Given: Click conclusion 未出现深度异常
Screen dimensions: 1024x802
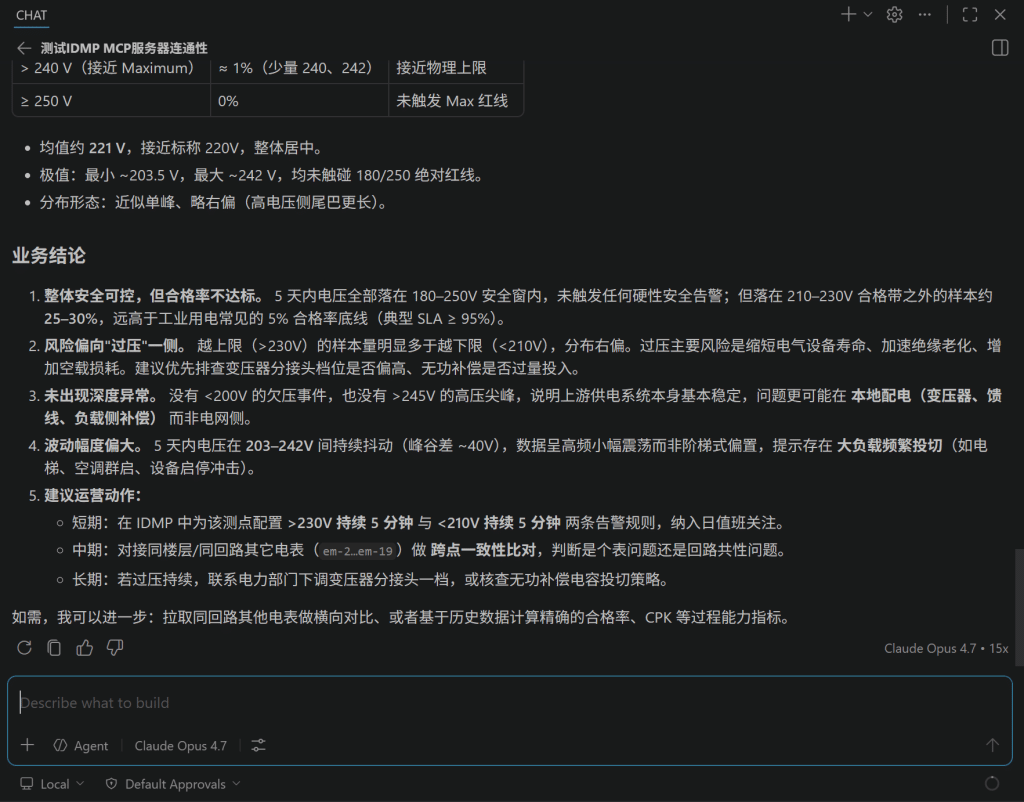Looking at the screenshot, I should pos(522,406).
